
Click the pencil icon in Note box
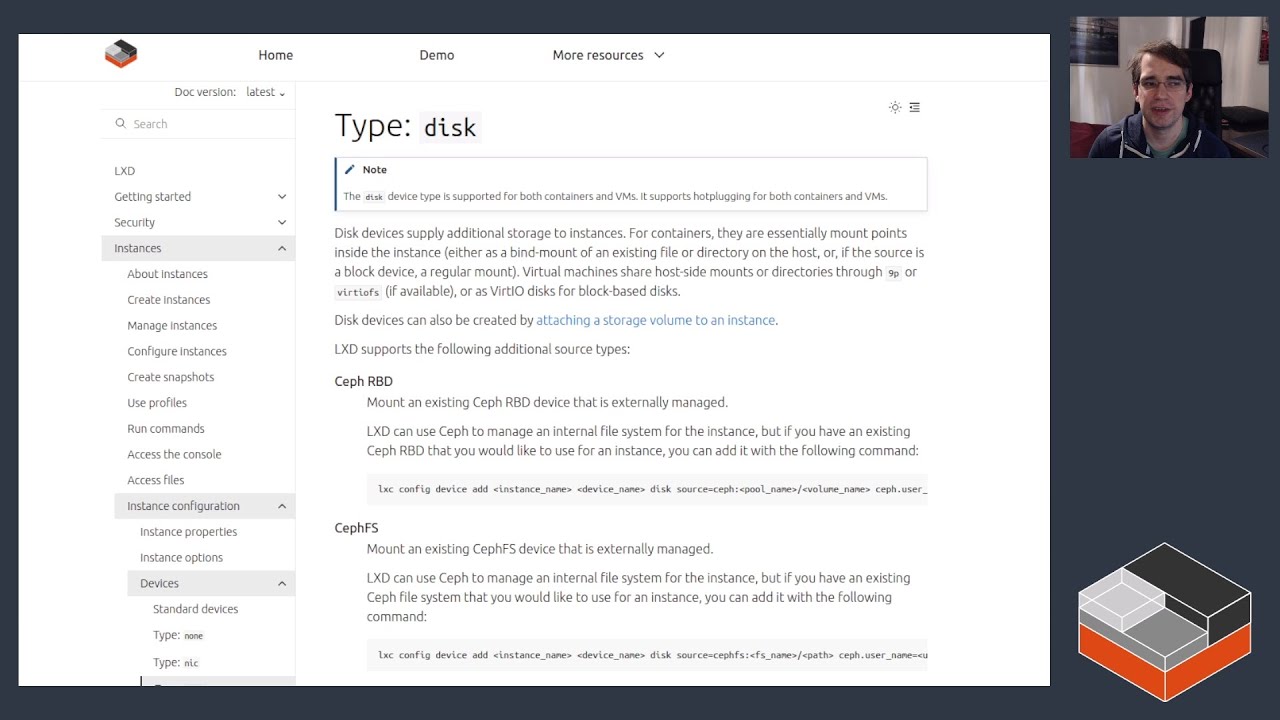(349, 170)
